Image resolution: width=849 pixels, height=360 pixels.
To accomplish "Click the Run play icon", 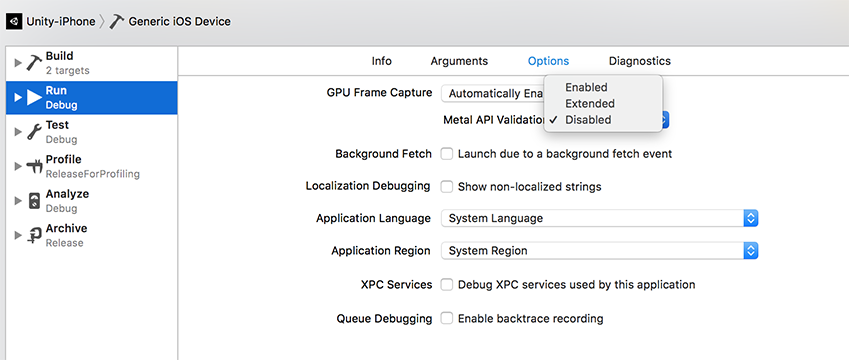I will click(35, 97).
